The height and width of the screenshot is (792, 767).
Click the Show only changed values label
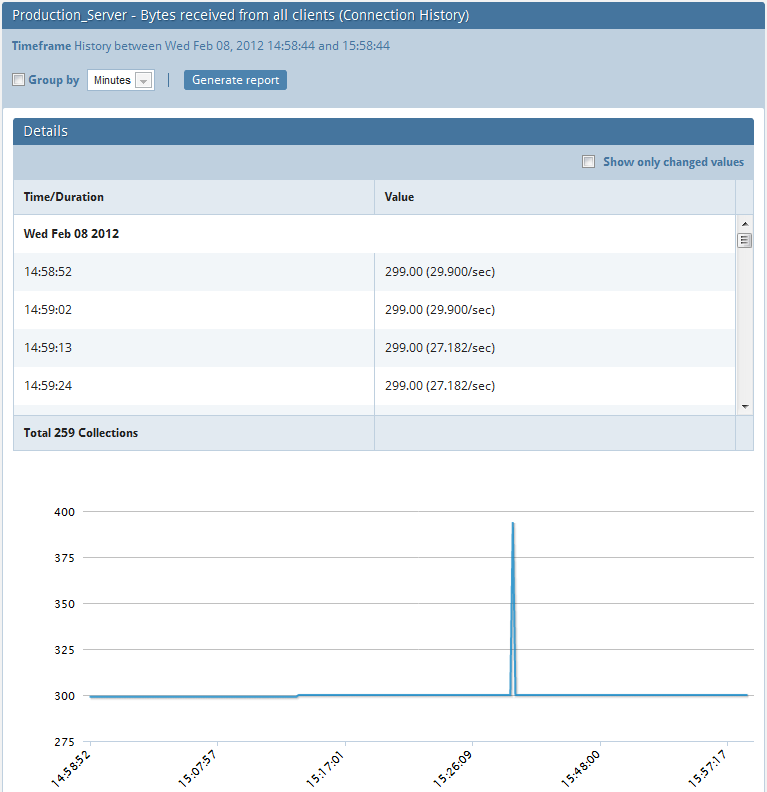click(674, 162)
